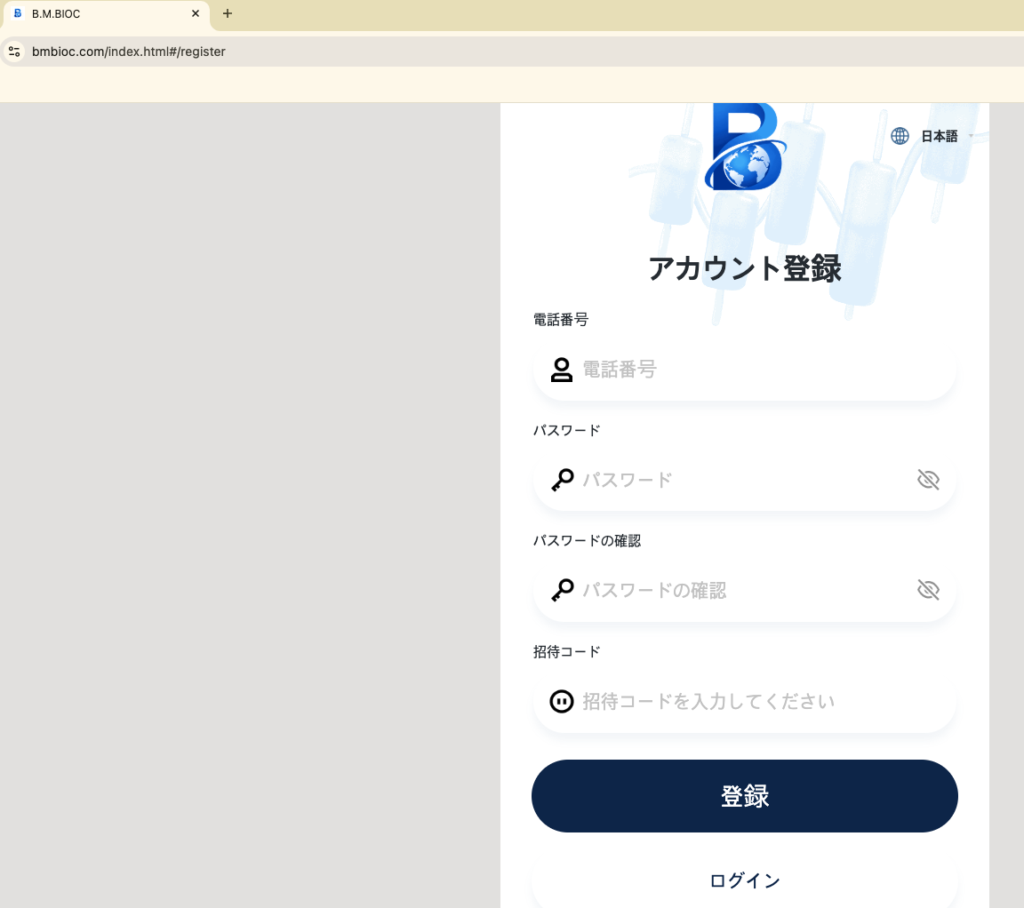Click the globe language icon

point(900,136)
